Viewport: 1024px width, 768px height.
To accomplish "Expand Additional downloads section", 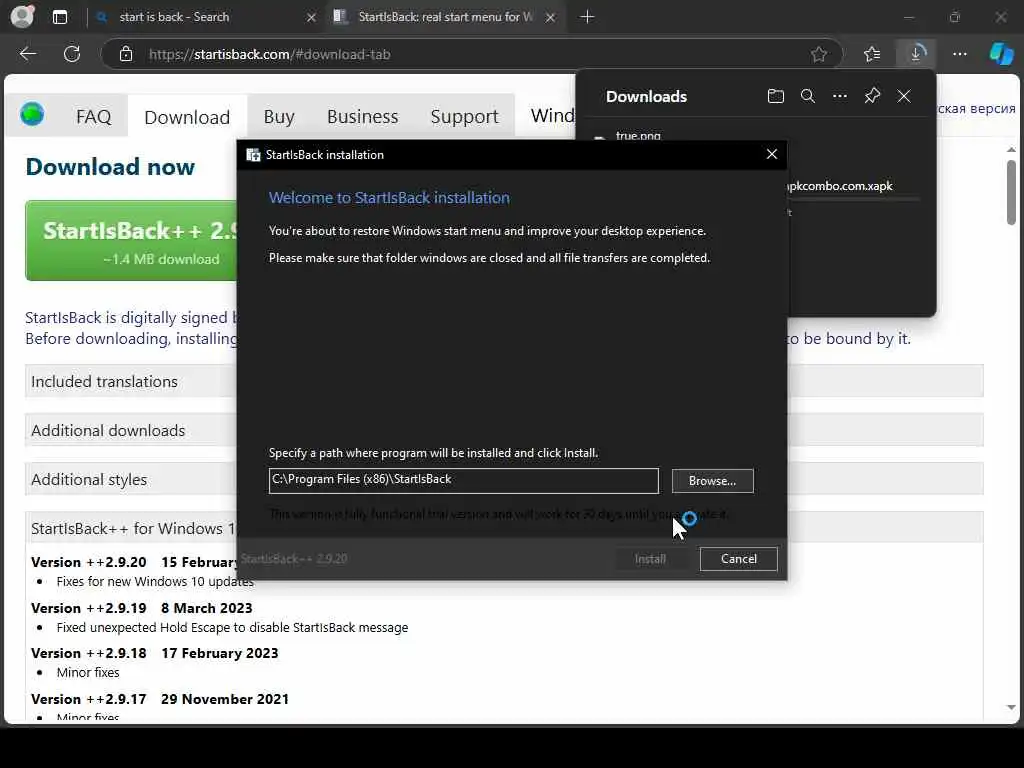I will pyautogui.click(x=131, y=430).
